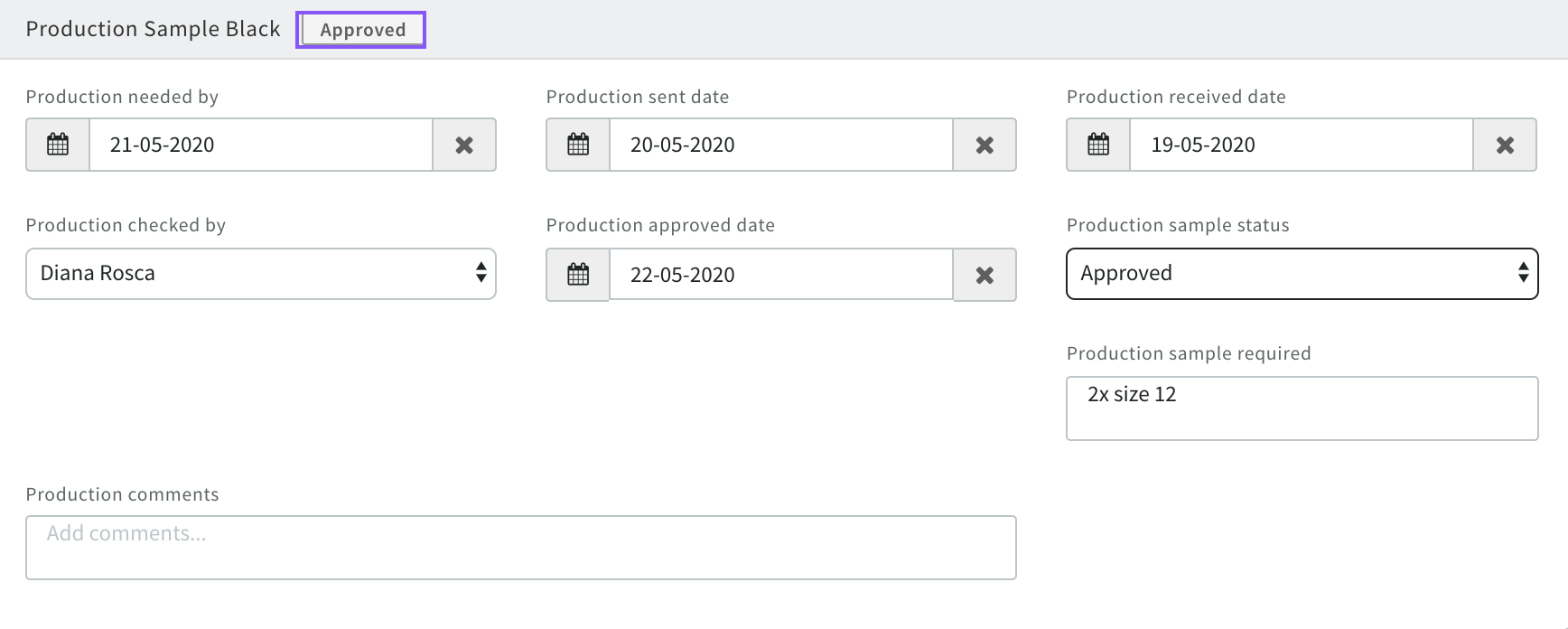Click the Production sample status label

[1177, 225]
